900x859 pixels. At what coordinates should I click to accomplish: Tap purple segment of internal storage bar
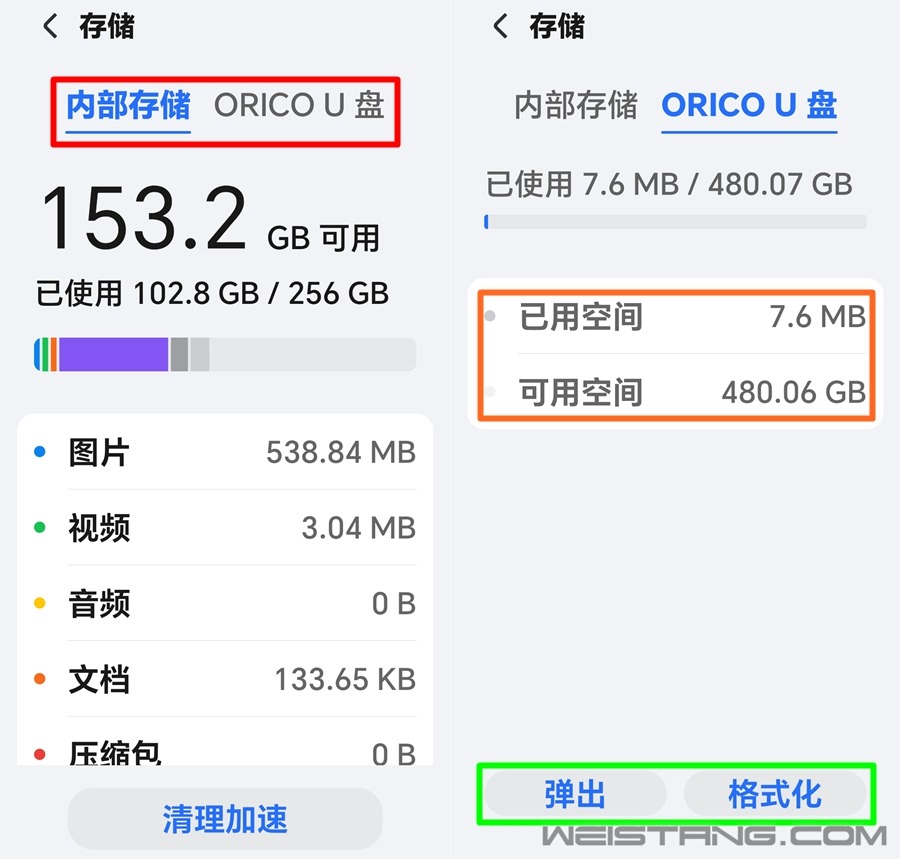tap(114, 354)
